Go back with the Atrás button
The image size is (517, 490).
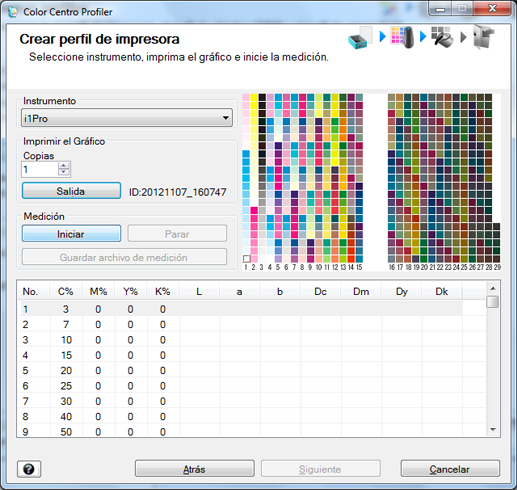[x=195, y=469]
